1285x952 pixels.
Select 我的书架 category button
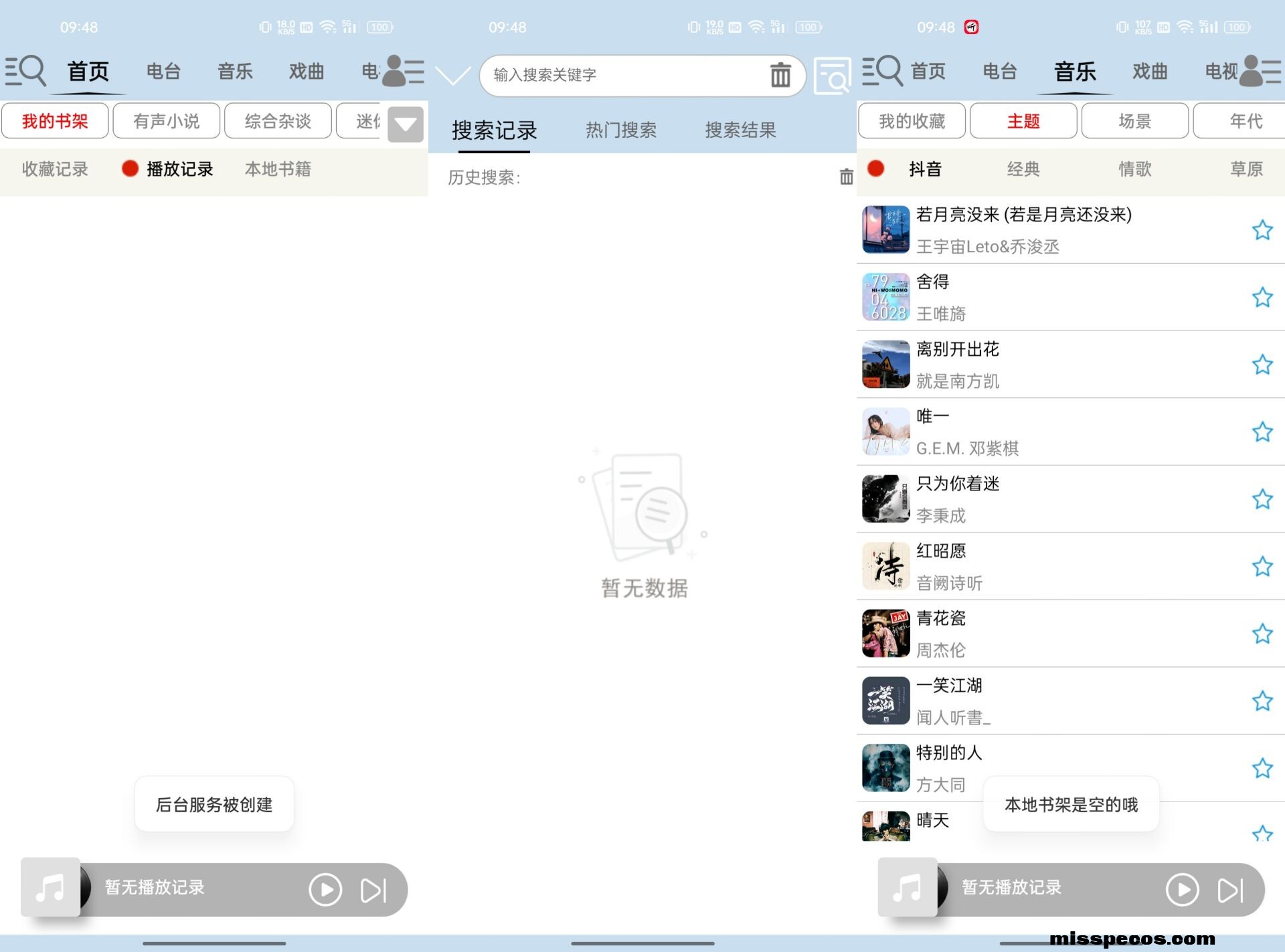pos(55,121)
